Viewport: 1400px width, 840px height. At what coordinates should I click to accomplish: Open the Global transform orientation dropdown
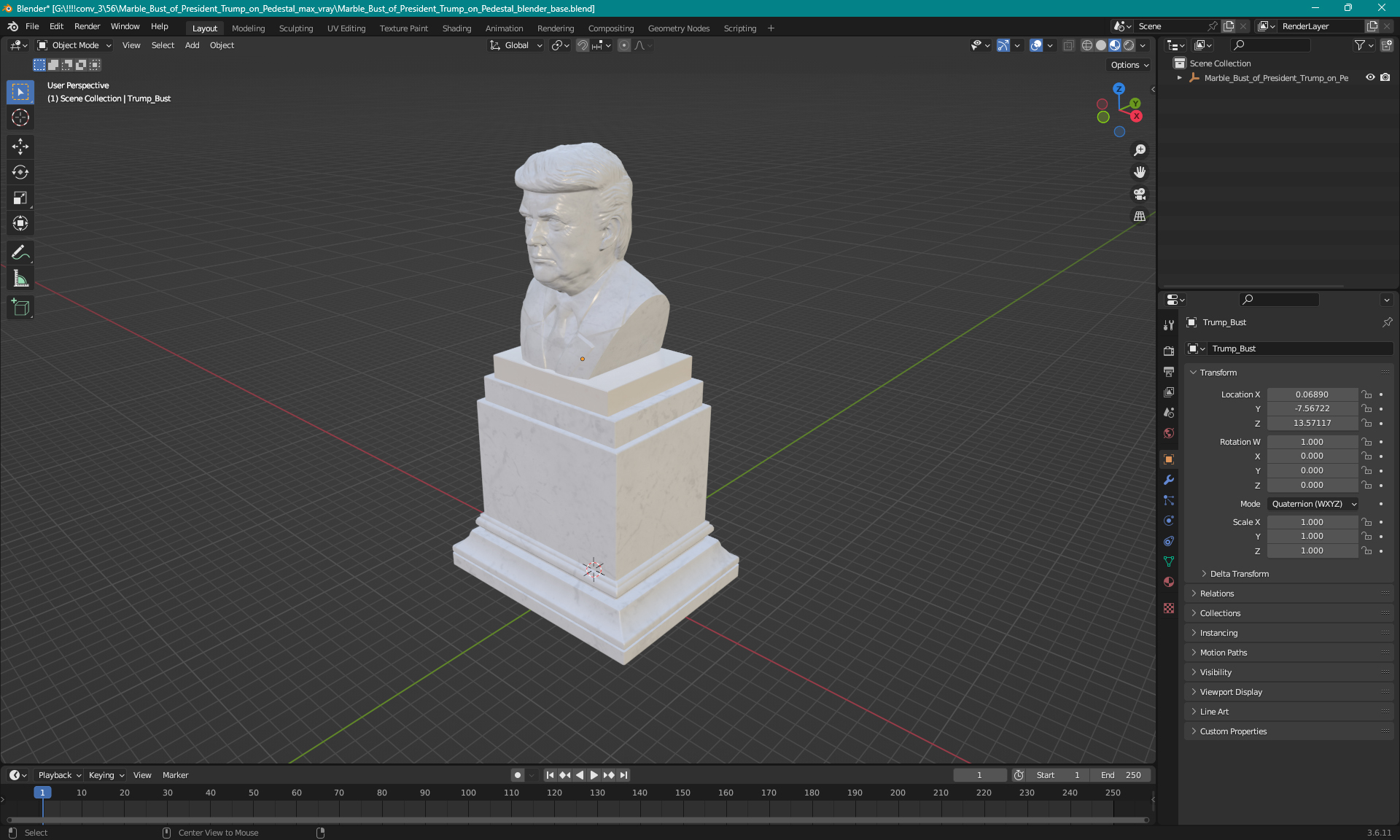click(x=516, y=45)
